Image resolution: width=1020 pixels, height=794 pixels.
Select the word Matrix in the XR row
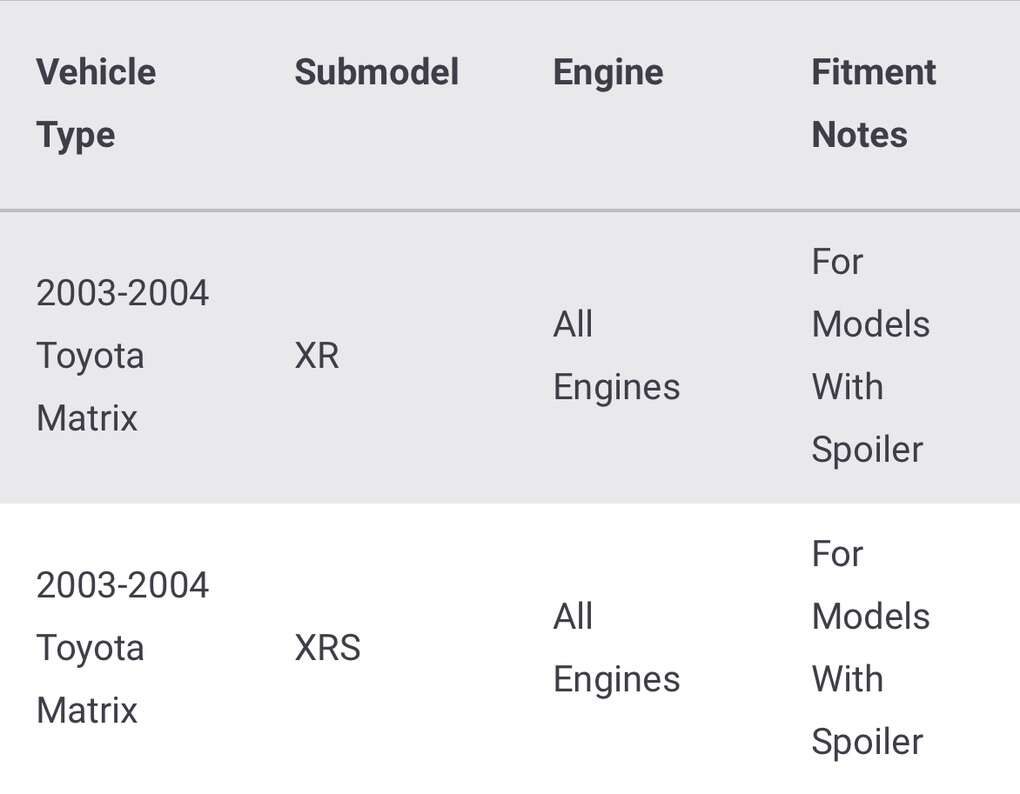point(87,417)
